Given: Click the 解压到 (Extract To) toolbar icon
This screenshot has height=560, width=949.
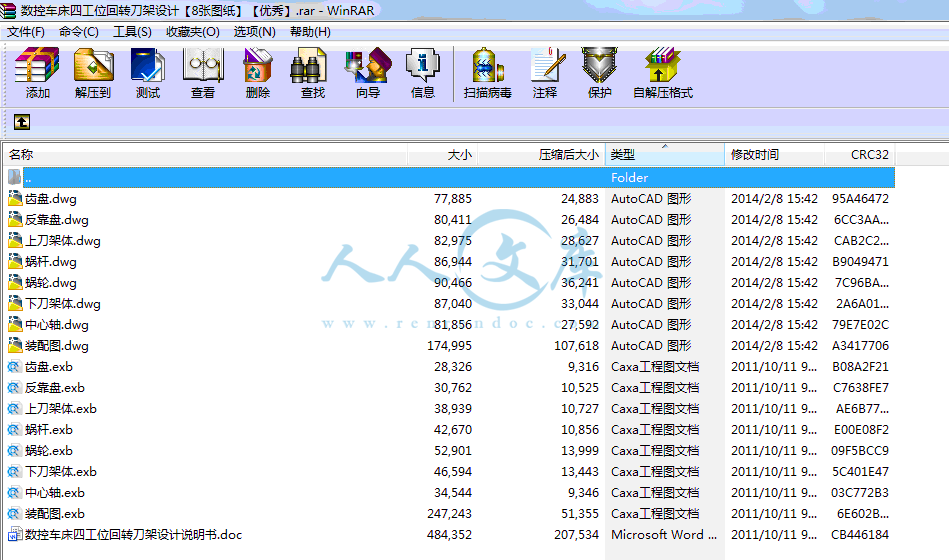Looking at the screenshot, I should [93, 65].
